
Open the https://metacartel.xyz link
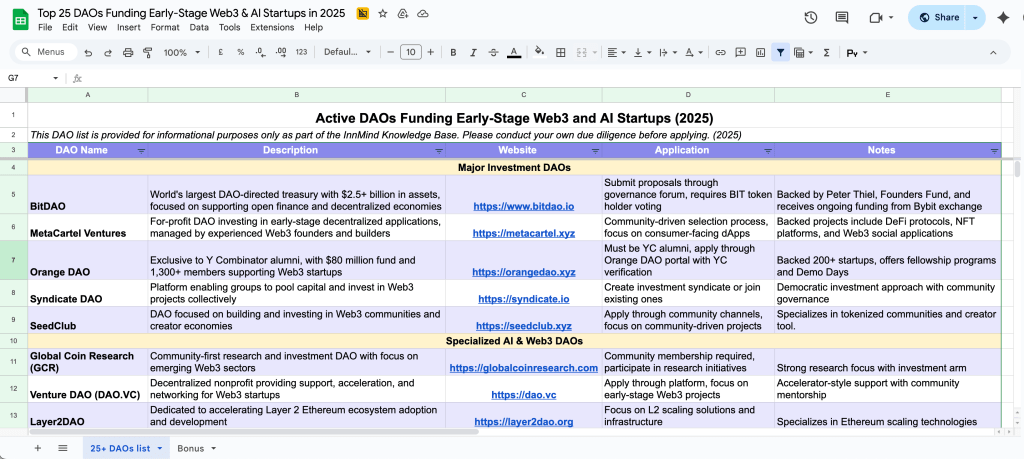pos(524,233)
